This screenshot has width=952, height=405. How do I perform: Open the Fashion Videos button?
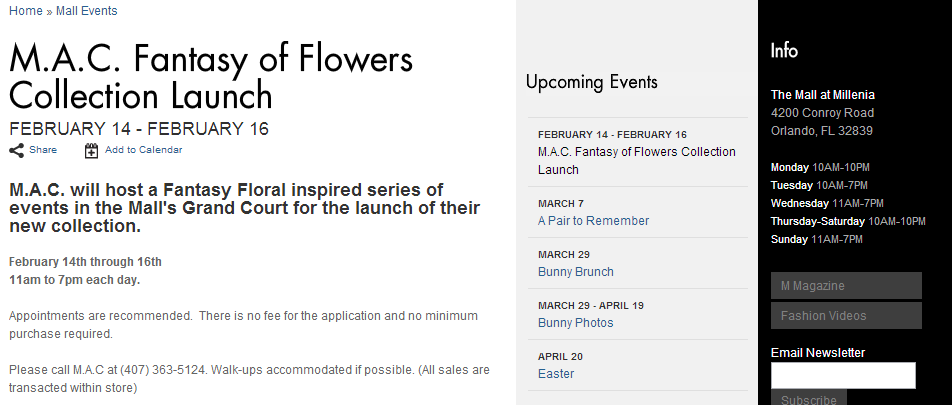[x=846, y=316]
